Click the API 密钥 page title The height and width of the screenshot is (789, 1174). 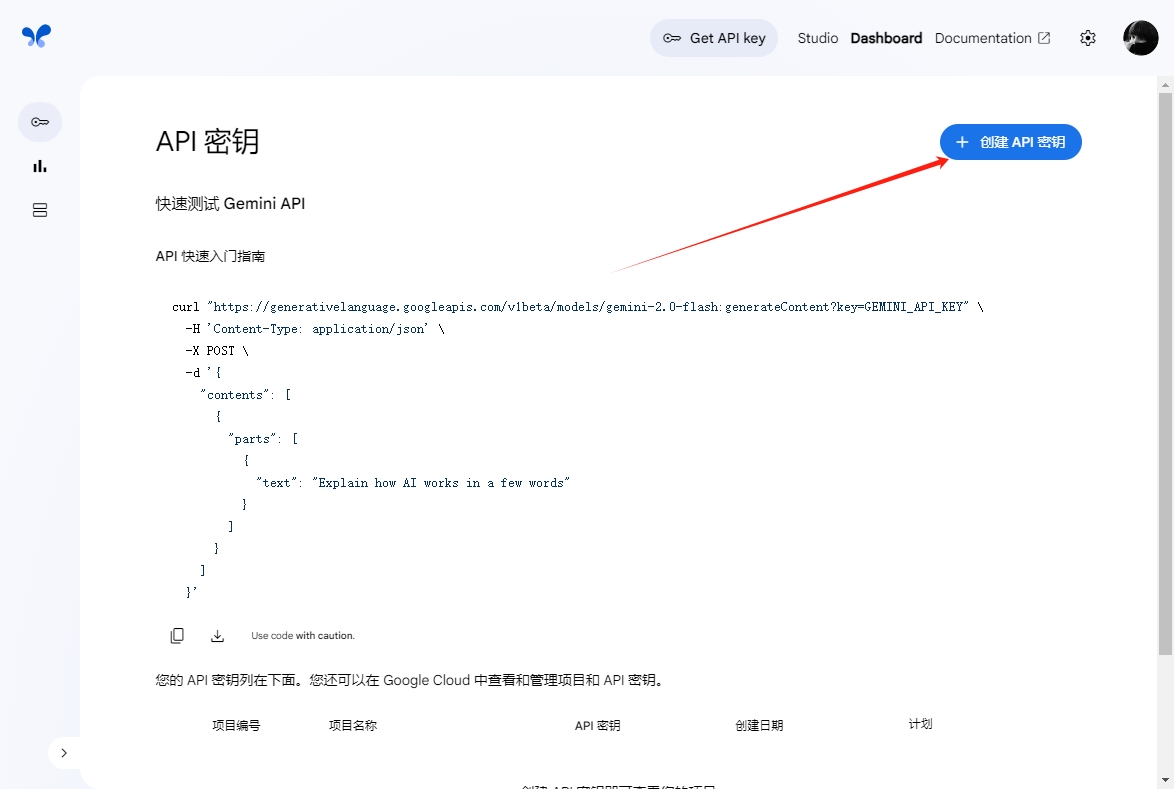(x=207, y=141)
